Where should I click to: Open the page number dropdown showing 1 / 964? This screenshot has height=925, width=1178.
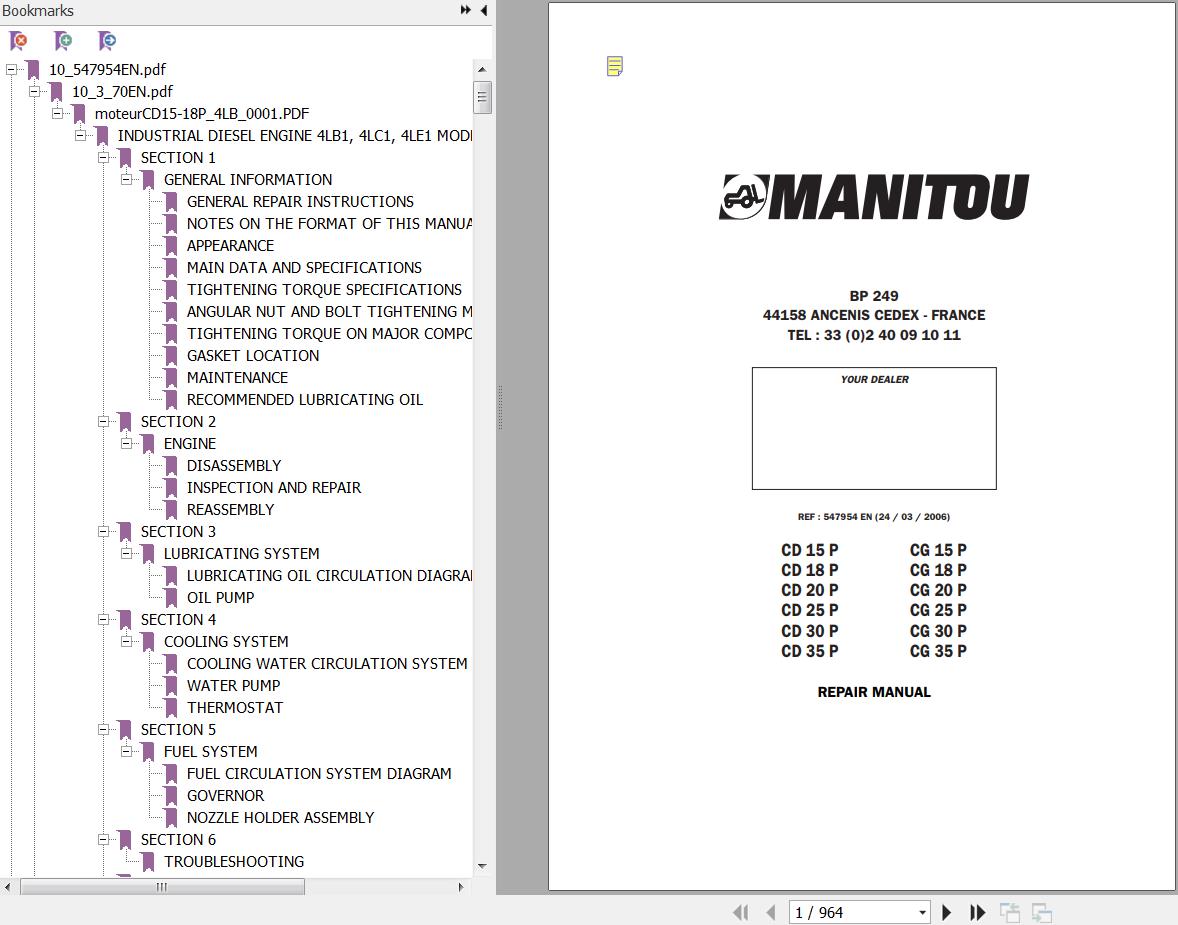coord(922,912)
